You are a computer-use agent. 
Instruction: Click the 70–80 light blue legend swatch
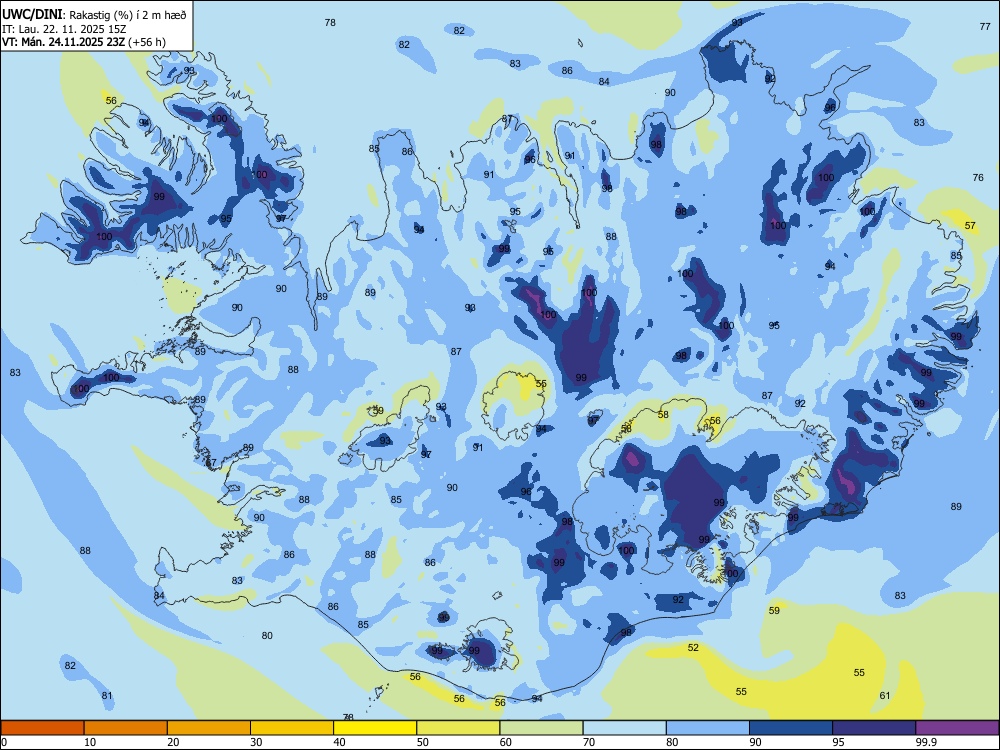point(624,728)
